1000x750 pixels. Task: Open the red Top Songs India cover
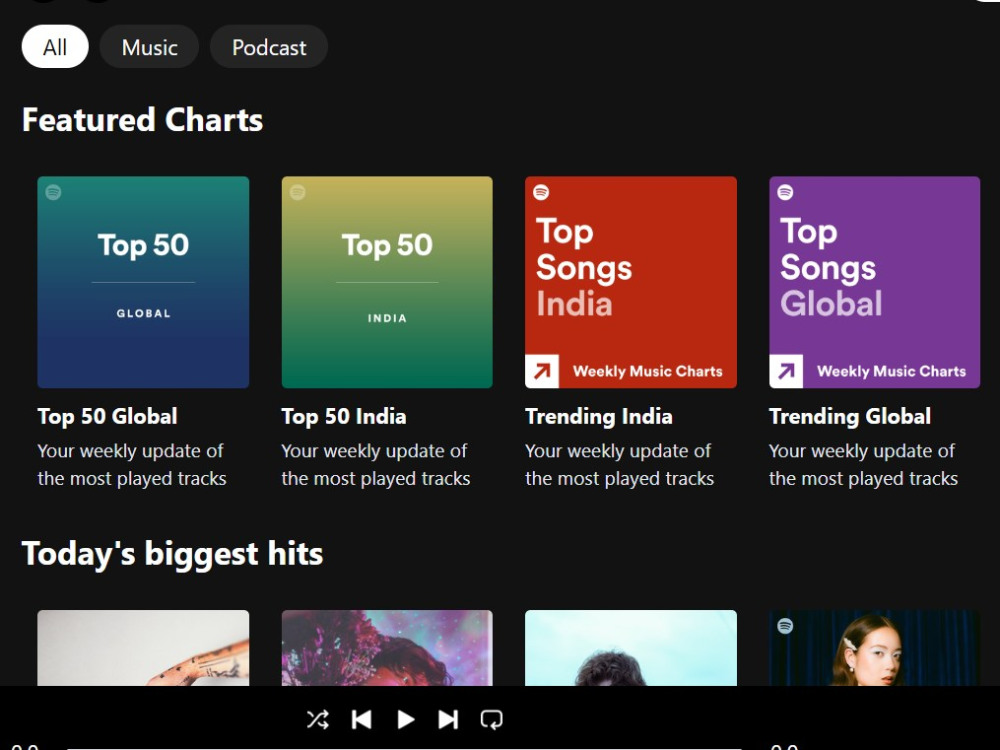click(x=631, y=282)
